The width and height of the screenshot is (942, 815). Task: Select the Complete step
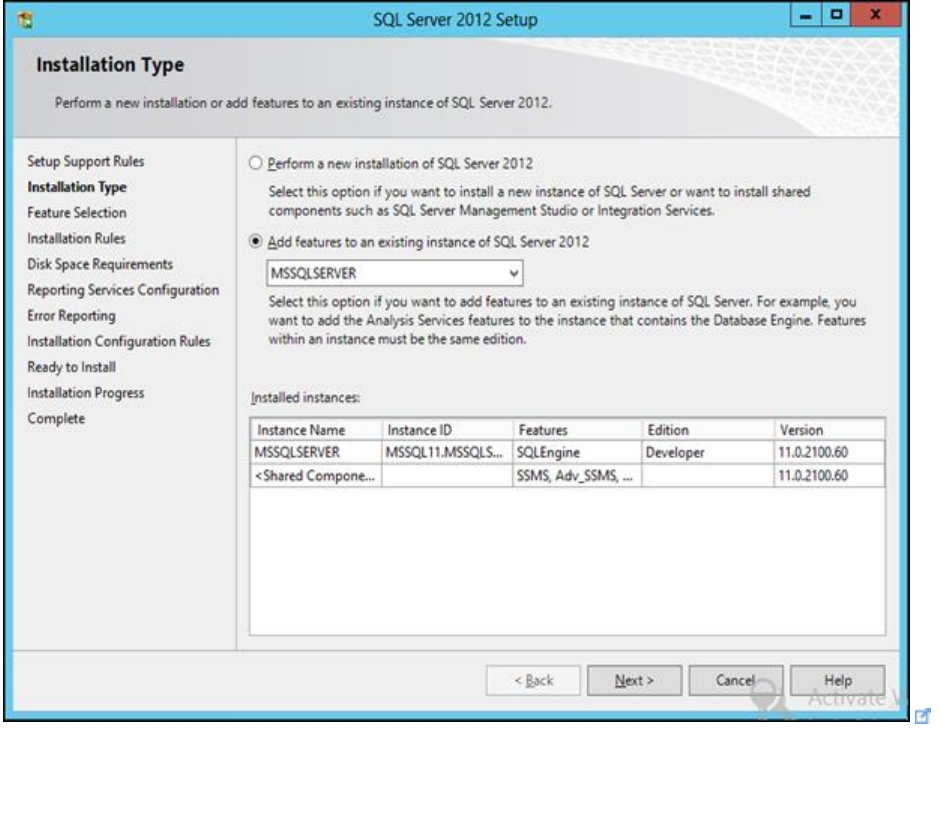click(56, 419)
